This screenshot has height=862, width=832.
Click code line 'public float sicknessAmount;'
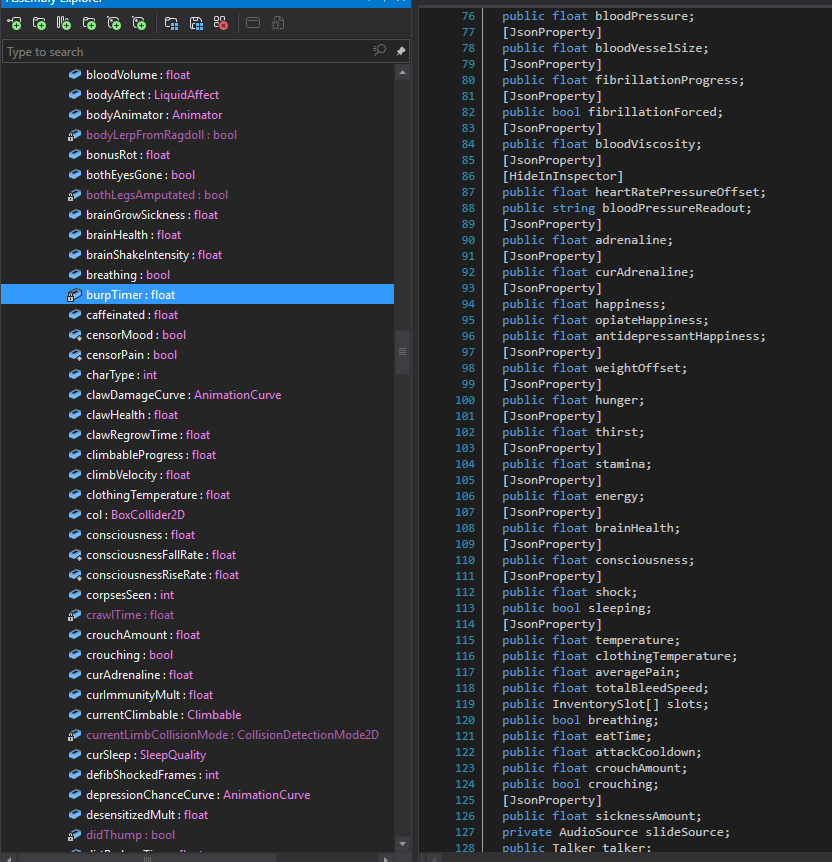tap(602, 816)
